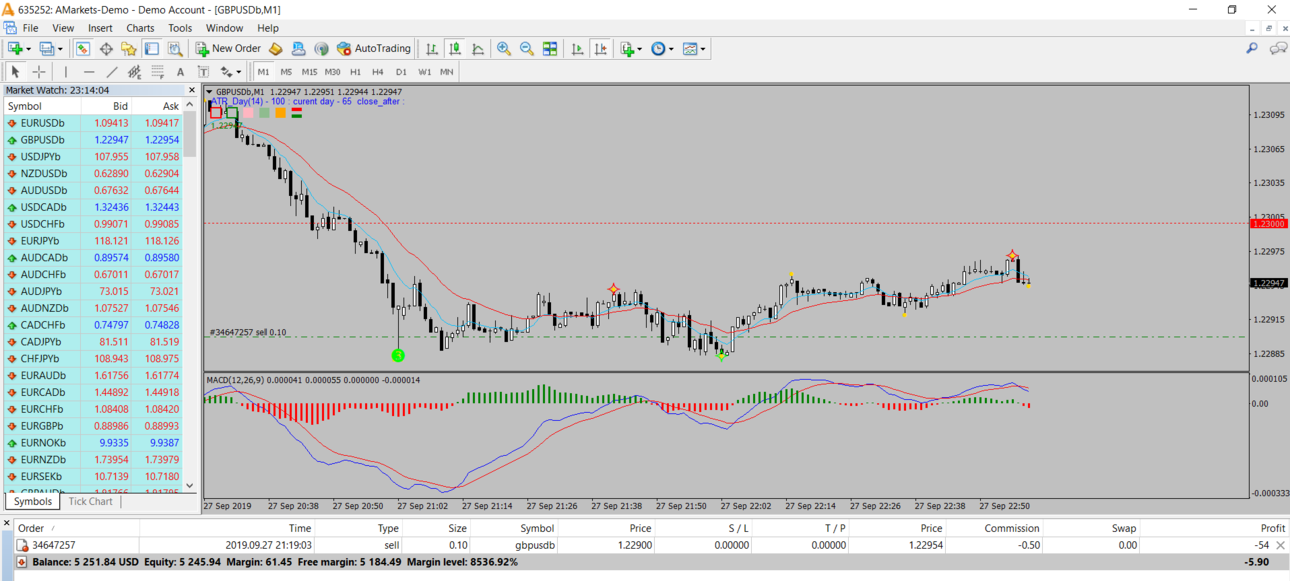
Task: Select the text label 'T' tool
Action: (203, 72)
